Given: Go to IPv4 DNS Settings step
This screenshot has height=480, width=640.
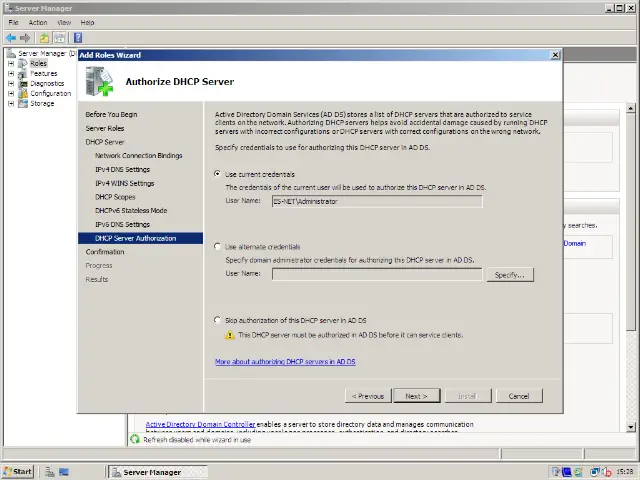Looking at the screenshot, I should pyautogui.click(x=122, y=169).
